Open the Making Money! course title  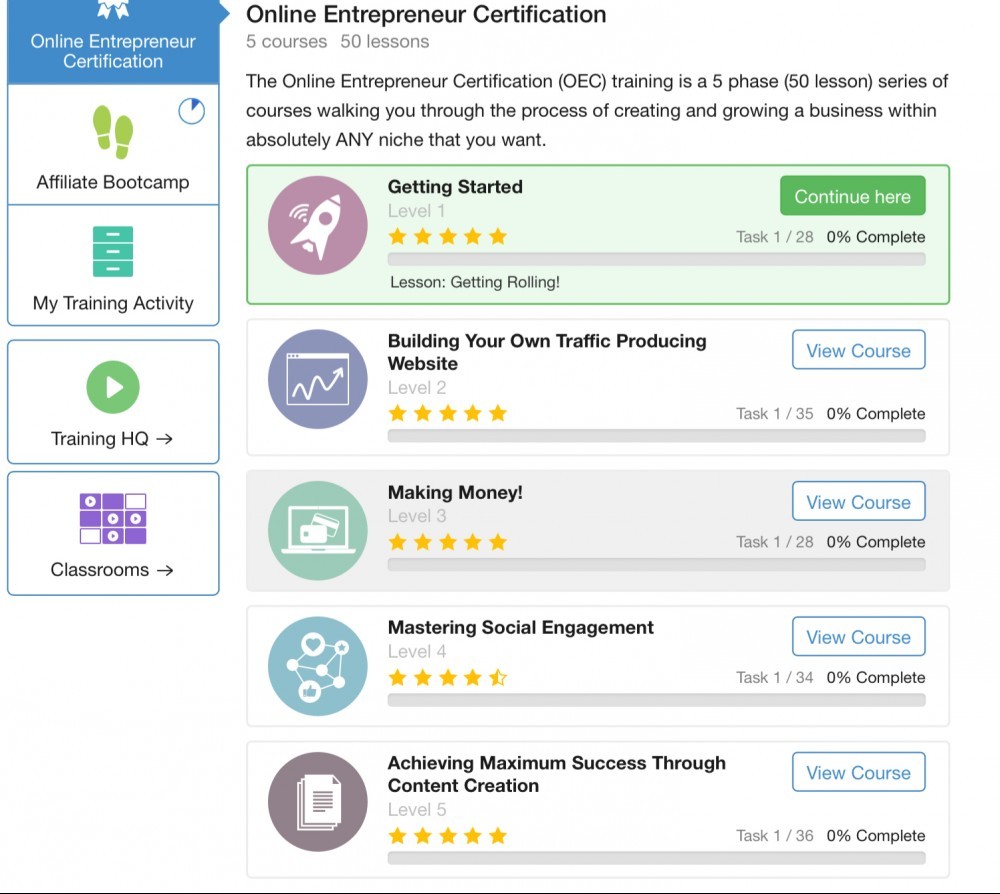coord(455,492)
